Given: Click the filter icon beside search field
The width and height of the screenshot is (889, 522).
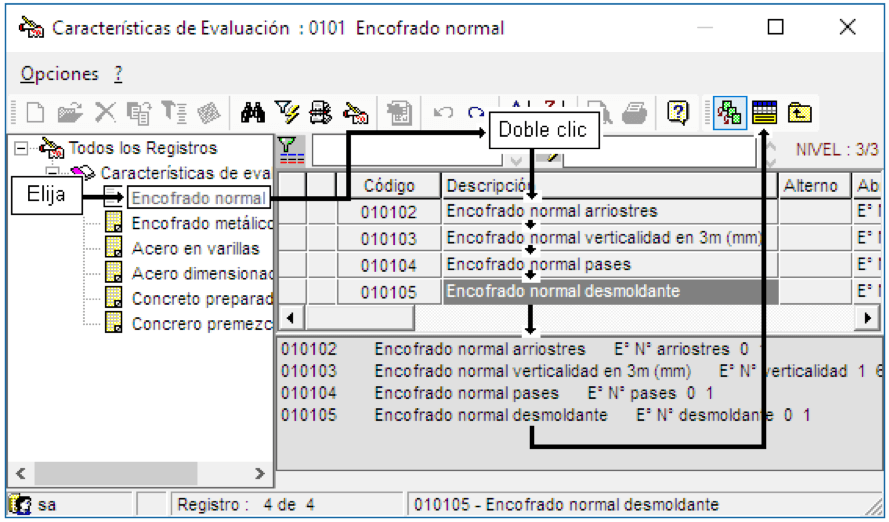Looking at the screenshot, I should (x=289, y=151).
